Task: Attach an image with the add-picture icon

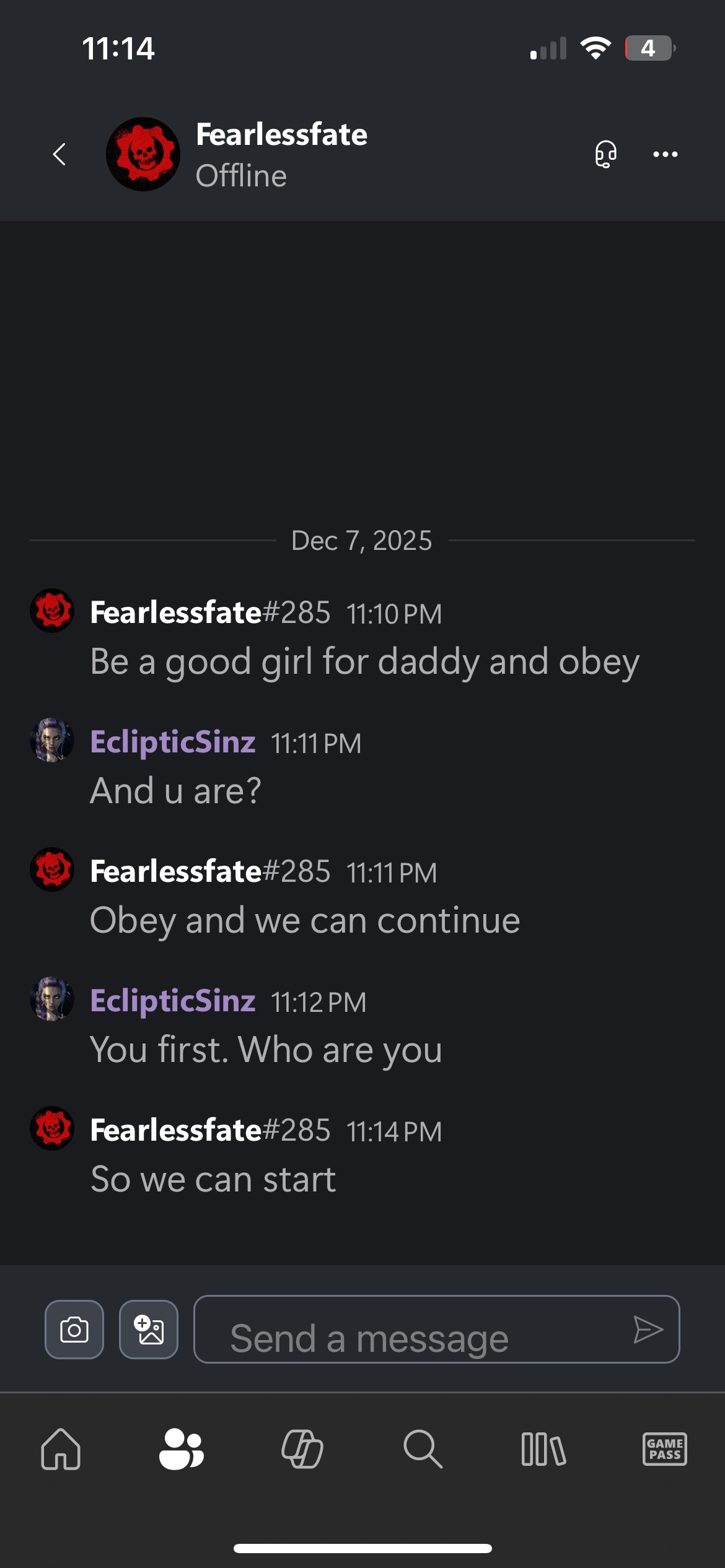Action: click(x=149, y=1330)
